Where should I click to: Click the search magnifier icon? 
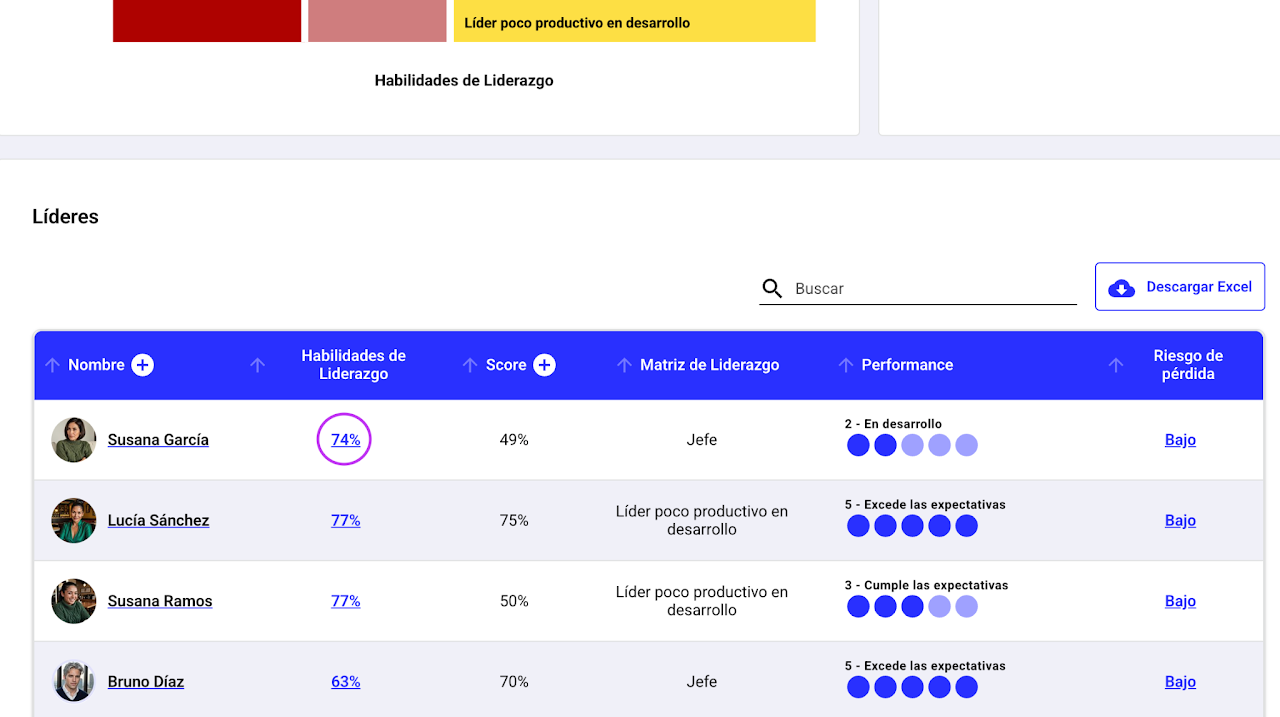[x=772, y=289]
